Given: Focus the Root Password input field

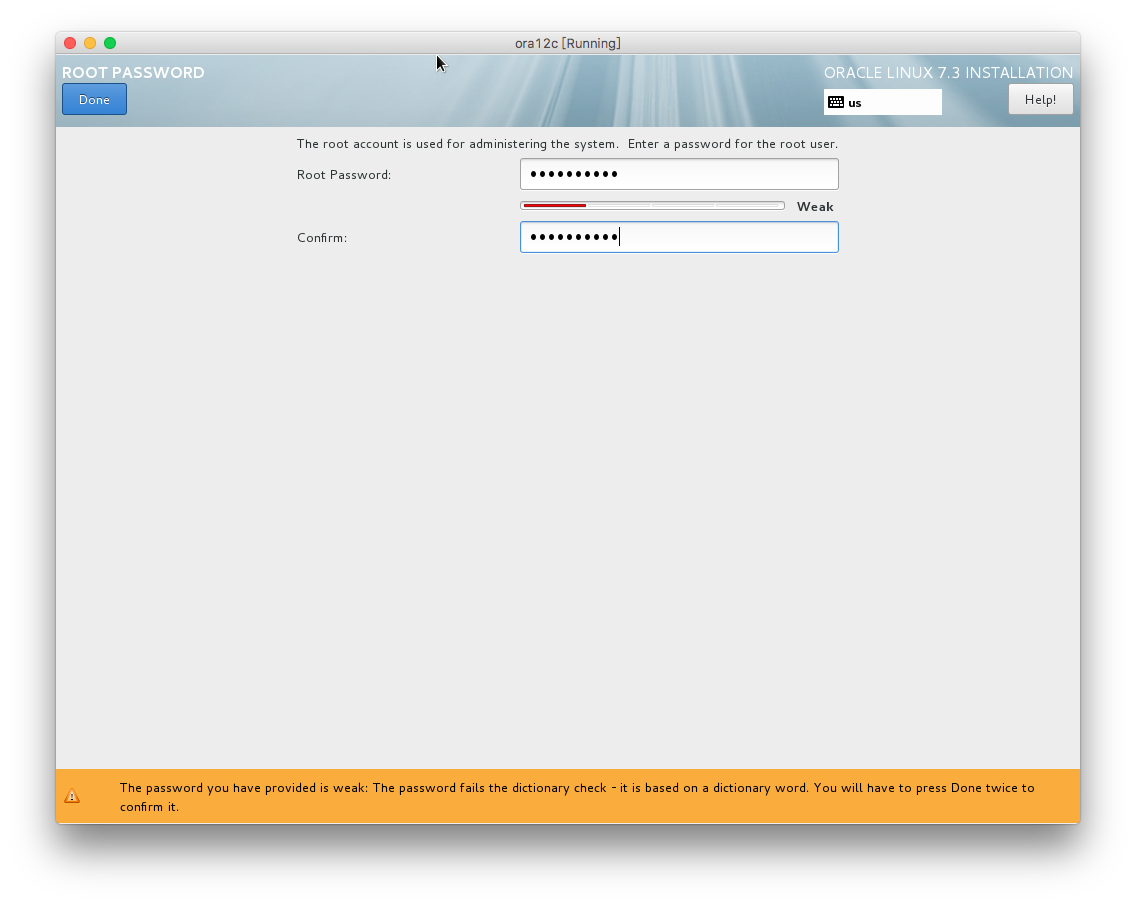Looking at the screenshot, I should coord(679,174).
